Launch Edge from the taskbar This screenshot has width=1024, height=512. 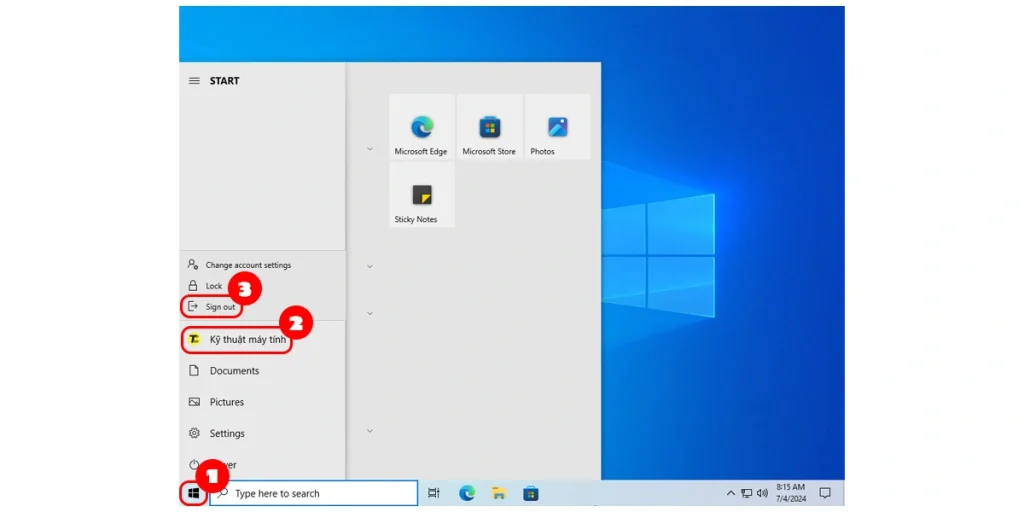(x=466, y=493)
